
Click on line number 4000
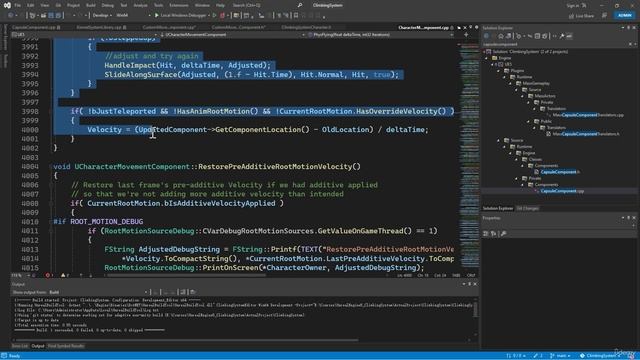point(30,130)
